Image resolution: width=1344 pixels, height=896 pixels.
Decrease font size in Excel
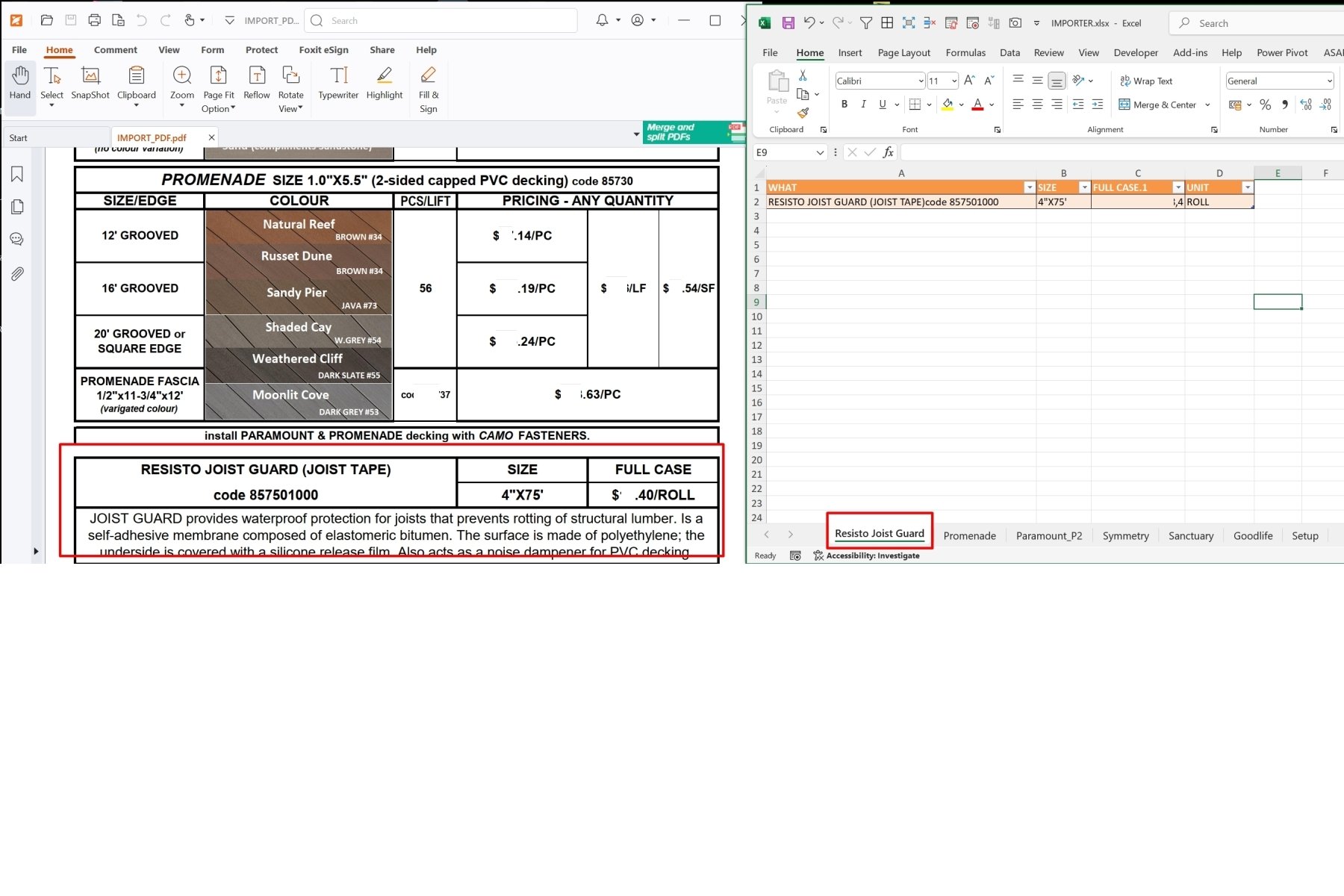tap(989, 81)
